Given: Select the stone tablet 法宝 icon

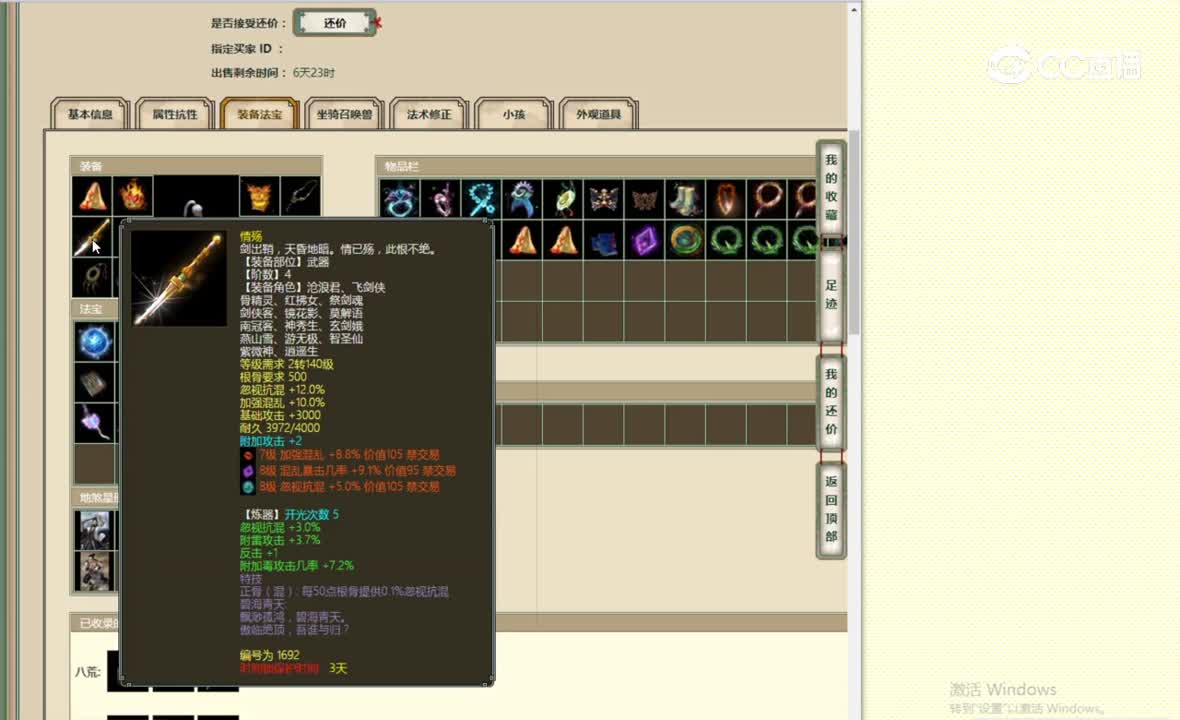Looking at the screenshot, I should point(95,382).
